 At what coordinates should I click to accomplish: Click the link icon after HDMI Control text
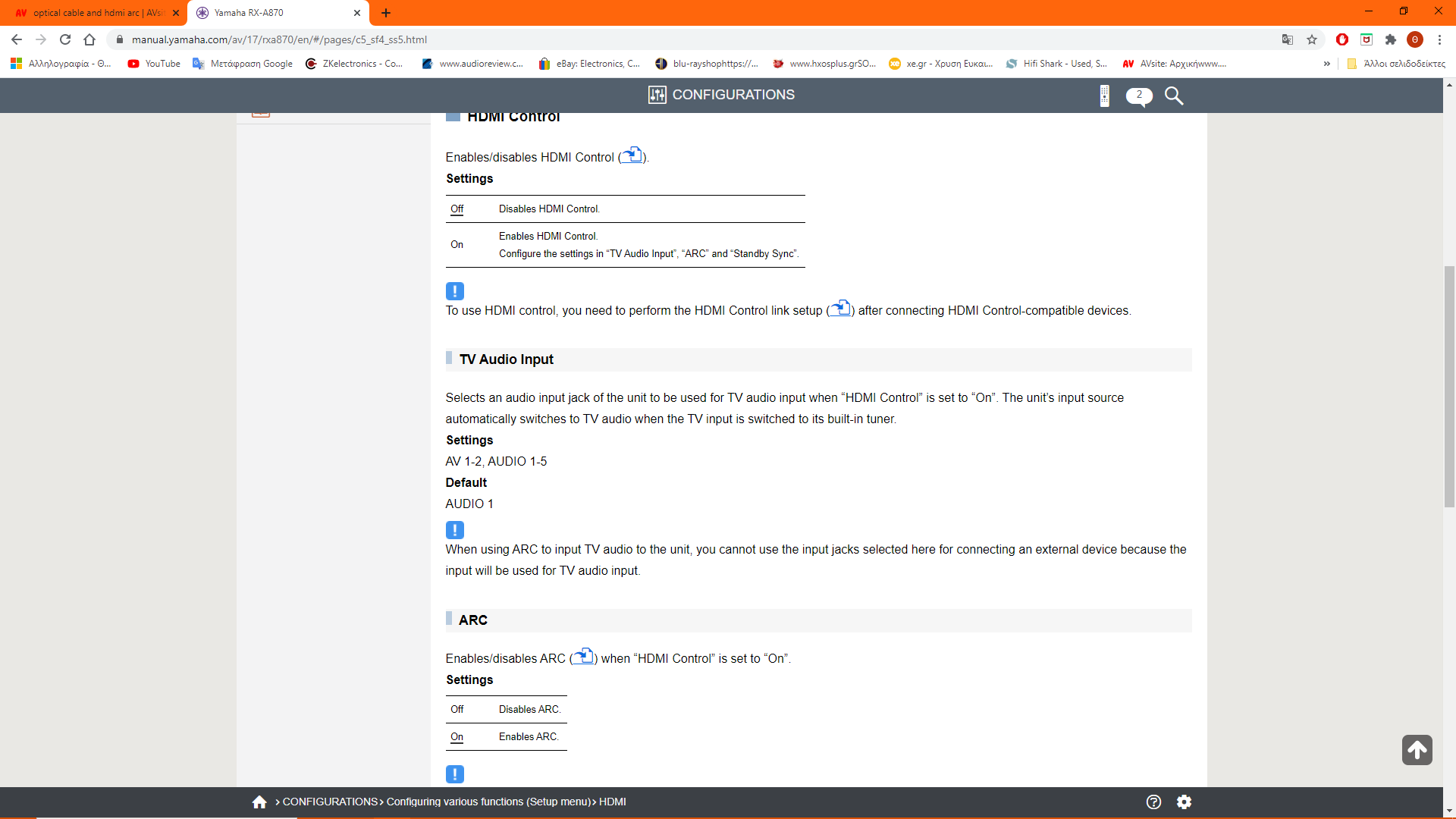[632, 155]
